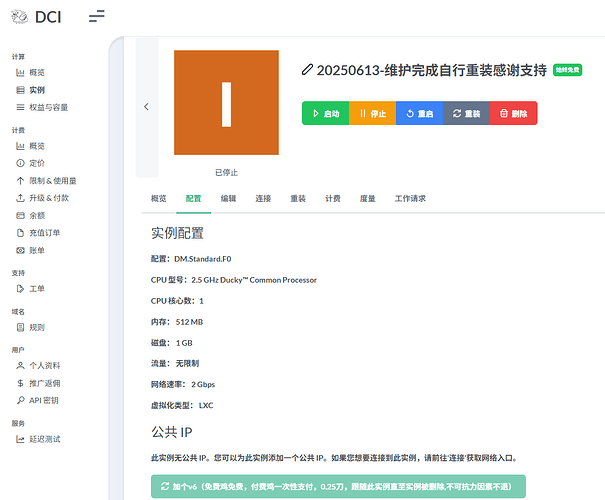Click the 重启 restart button
This screenshot has width=605, height=500.
point(420,113)
